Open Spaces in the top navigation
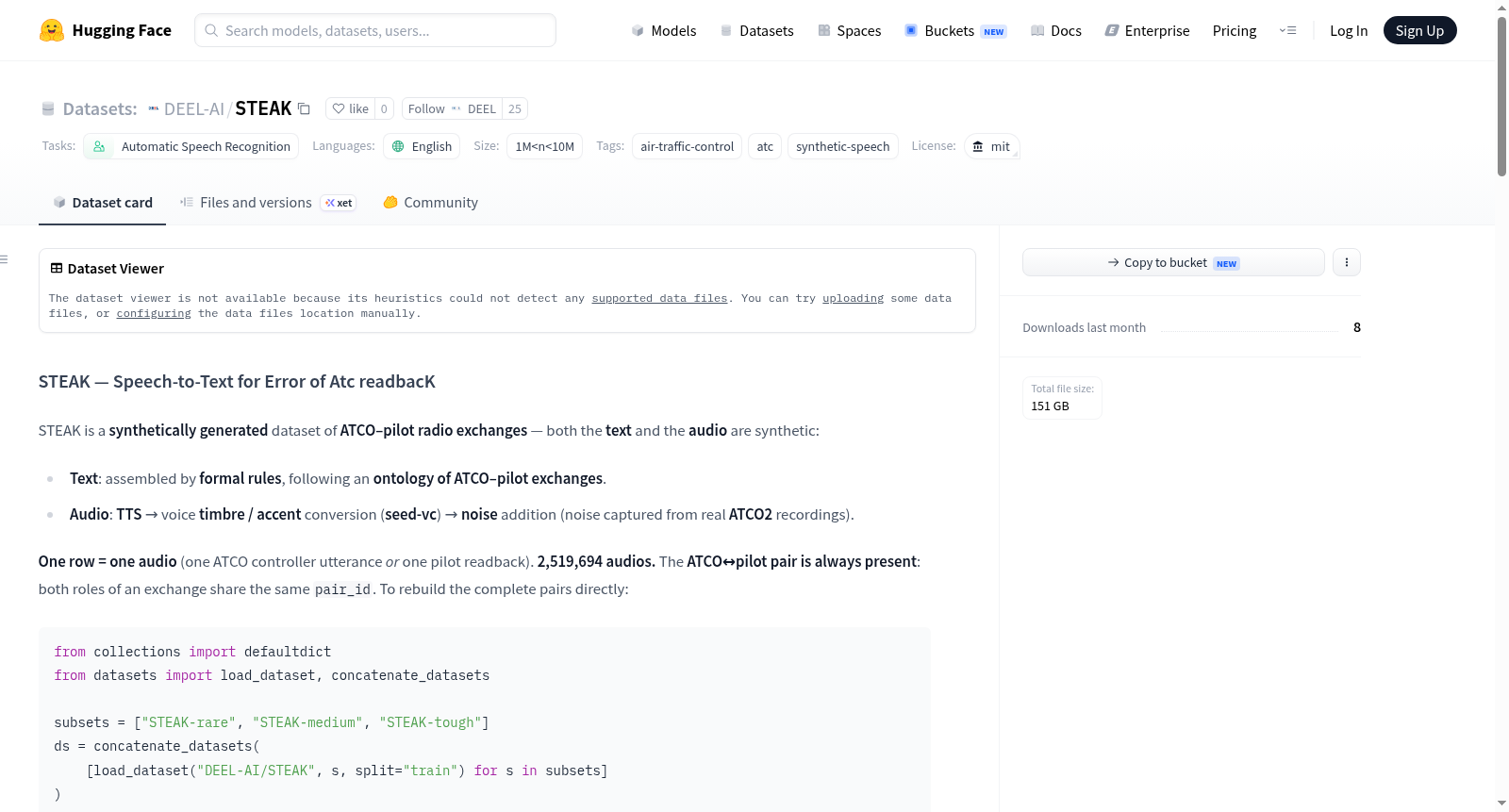Image resolution: width=1509 pixels, height=812 pixels. [849, 30]
